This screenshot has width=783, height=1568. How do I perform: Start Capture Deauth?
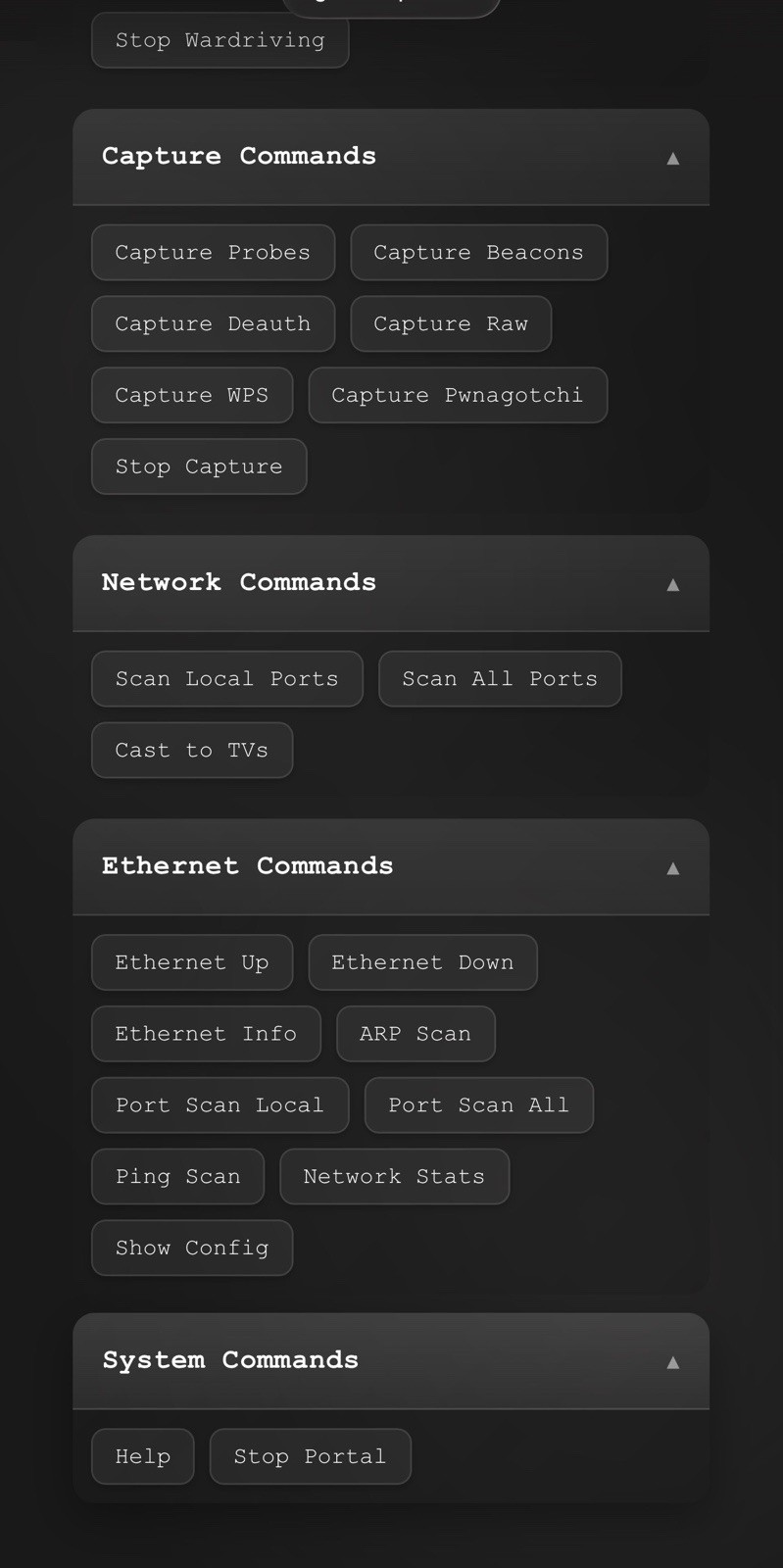tap(213, 323)
